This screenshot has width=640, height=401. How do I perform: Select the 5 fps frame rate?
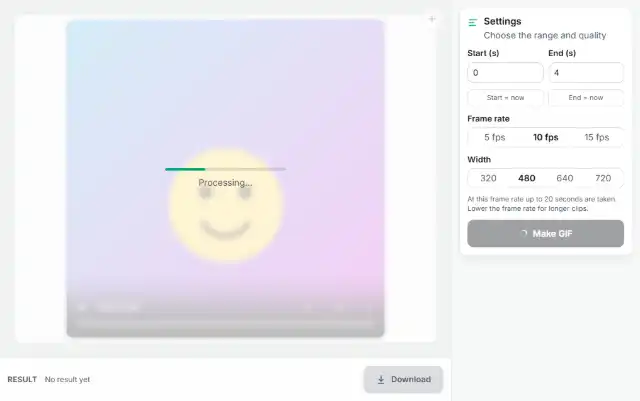point(495,137)
